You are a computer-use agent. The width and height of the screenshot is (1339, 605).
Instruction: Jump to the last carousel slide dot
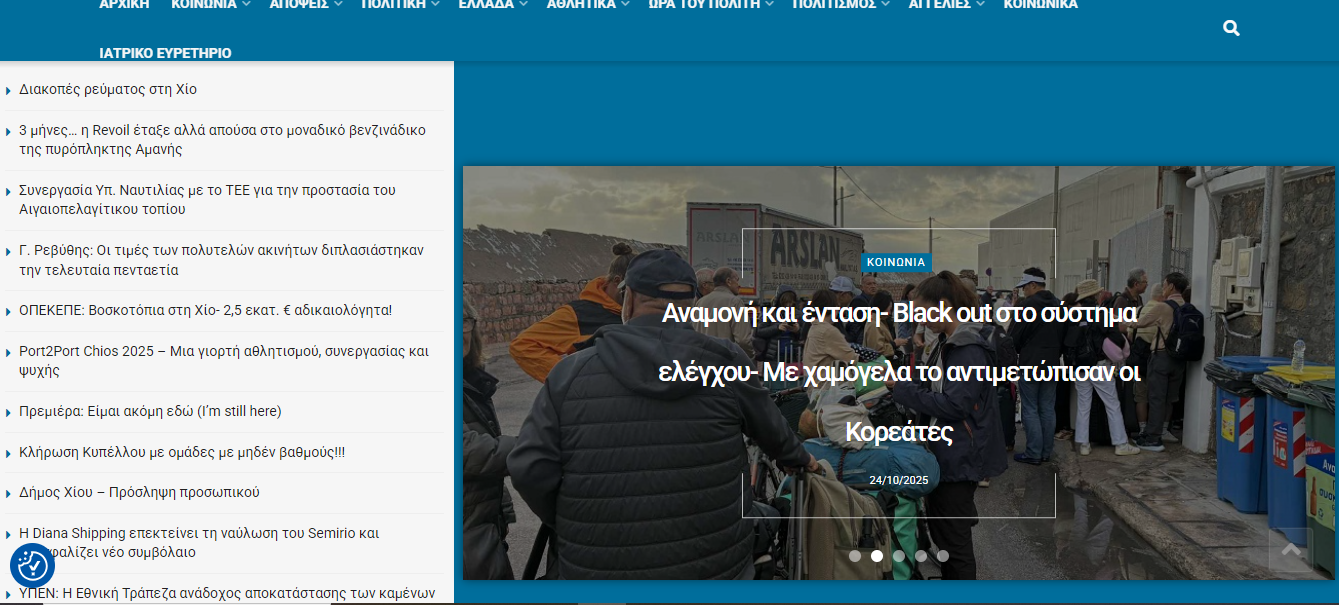[943, 556]
